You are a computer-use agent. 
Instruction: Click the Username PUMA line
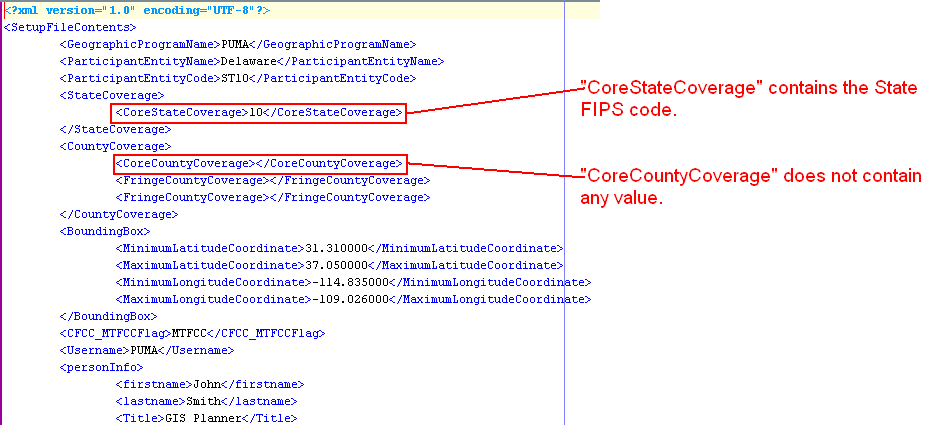point(147,350)
